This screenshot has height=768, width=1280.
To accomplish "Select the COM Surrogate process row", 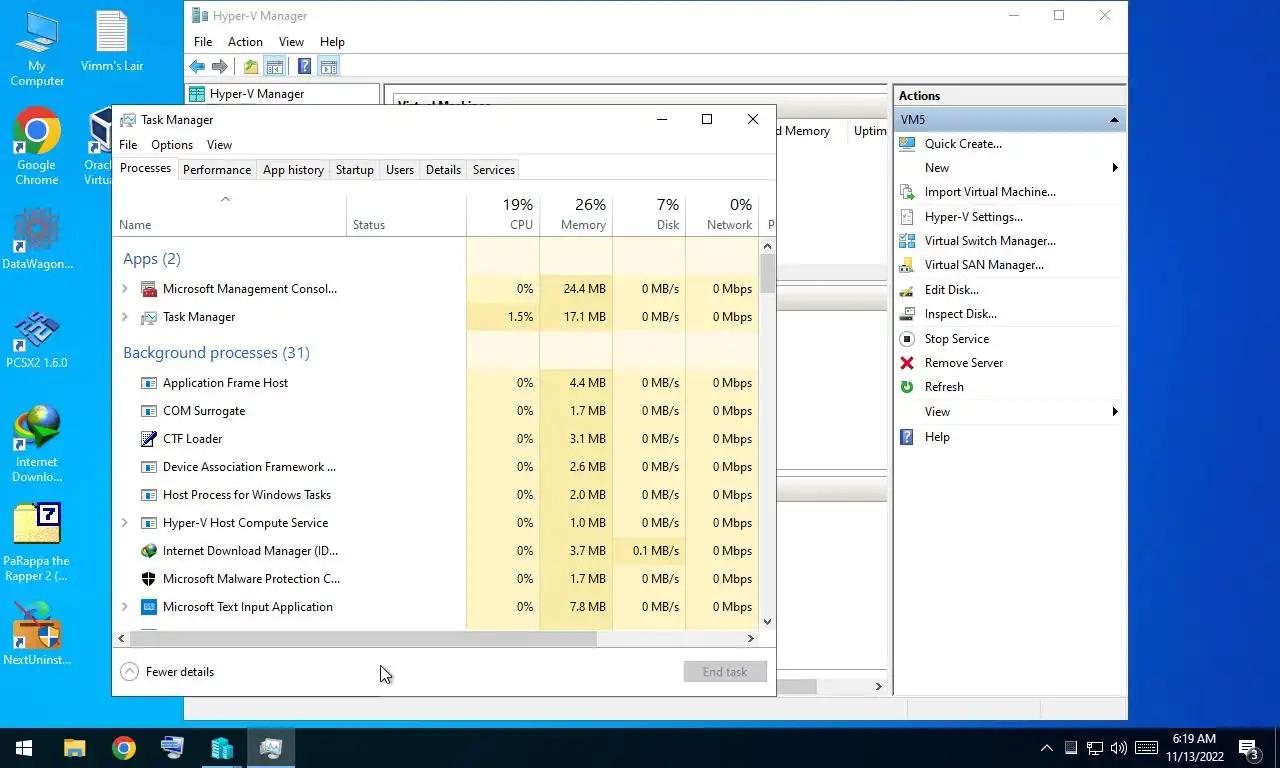I will point(437,411).
